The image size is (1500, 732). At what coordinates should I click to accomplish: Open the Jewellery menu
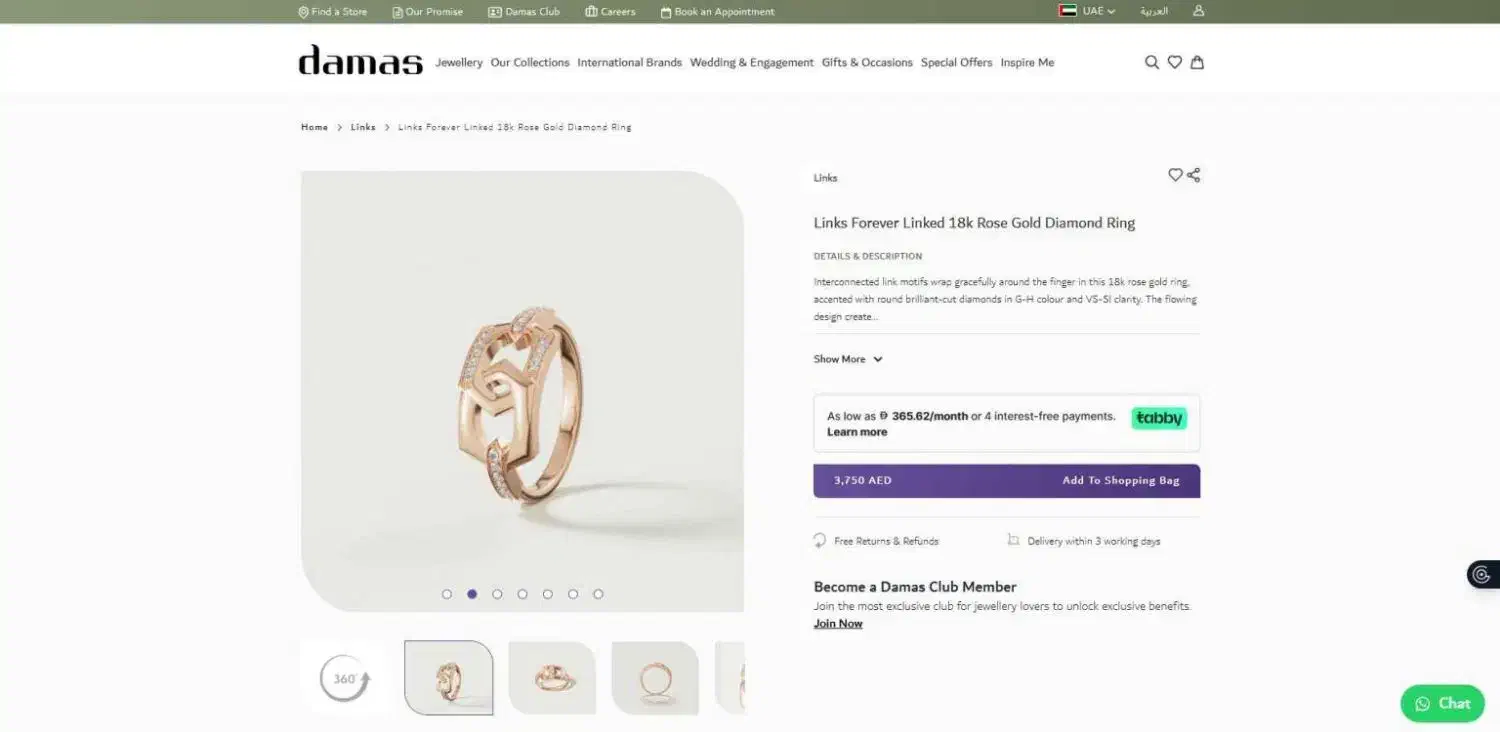[x=459, y=62]
